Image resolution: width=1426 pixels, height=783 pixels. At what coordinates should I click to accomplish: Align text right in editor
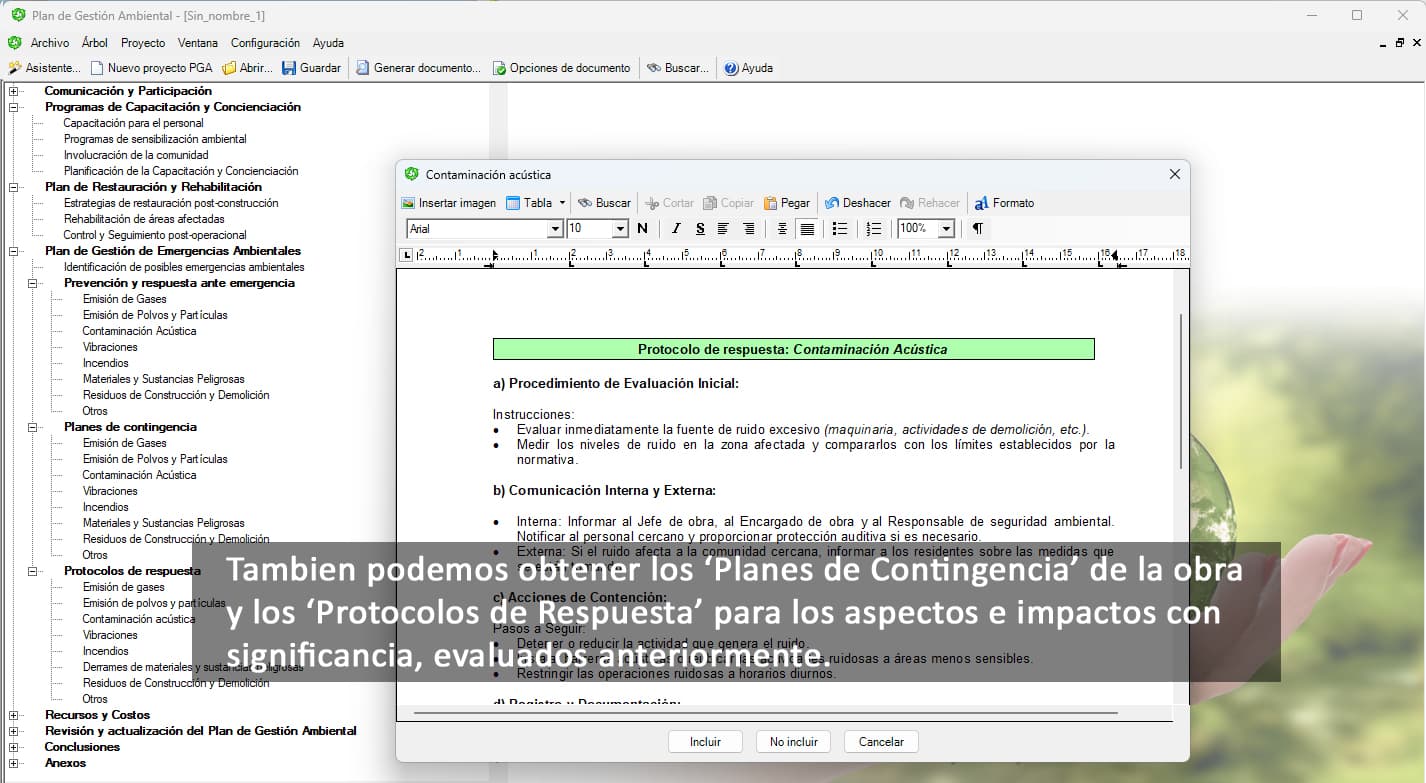[748, 229]
